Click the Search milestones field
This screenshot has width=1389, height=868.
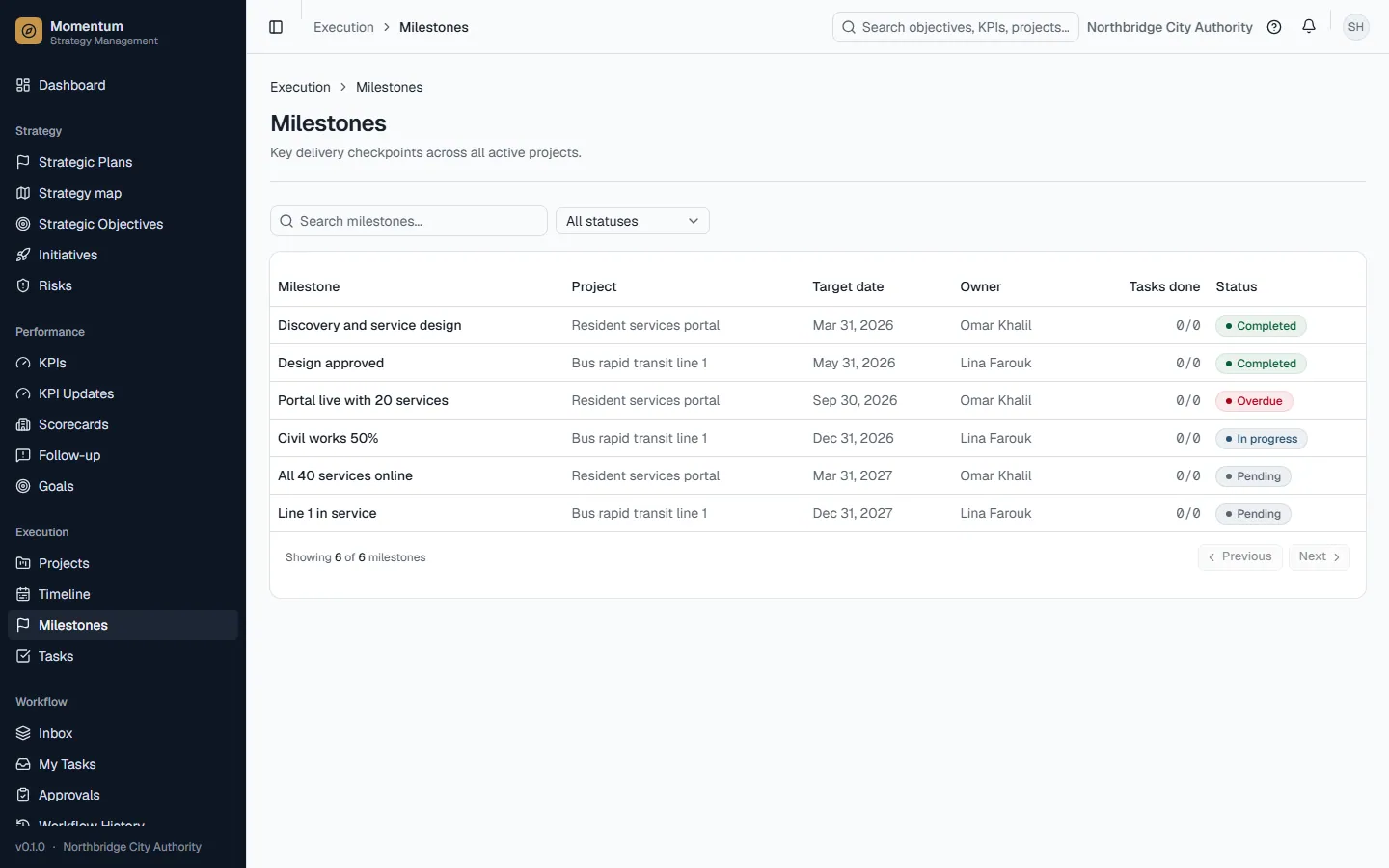coord(409,221)
